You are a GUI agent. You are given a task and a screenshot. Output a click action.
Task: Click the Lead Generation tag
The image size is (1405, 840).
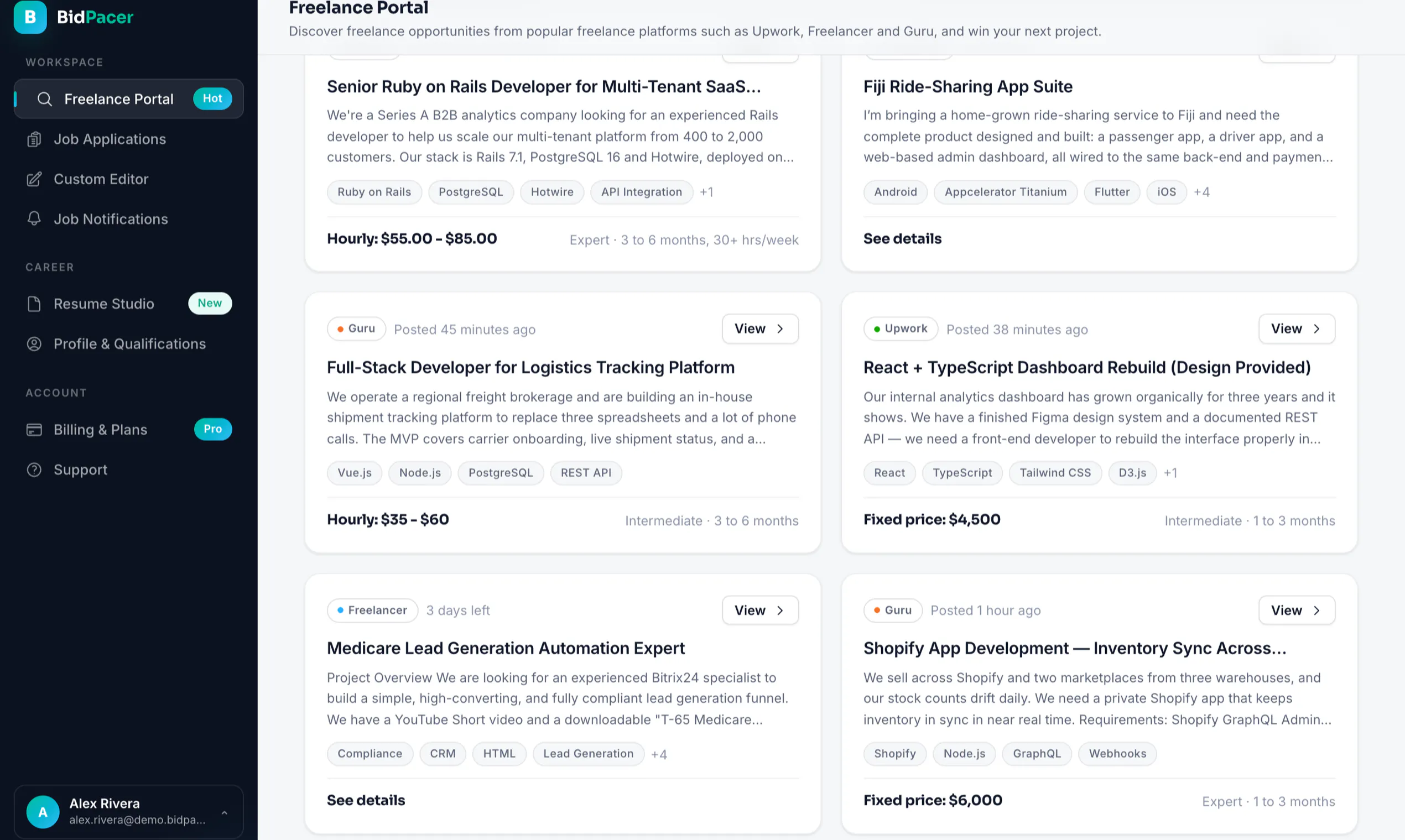tap(588, 754)
